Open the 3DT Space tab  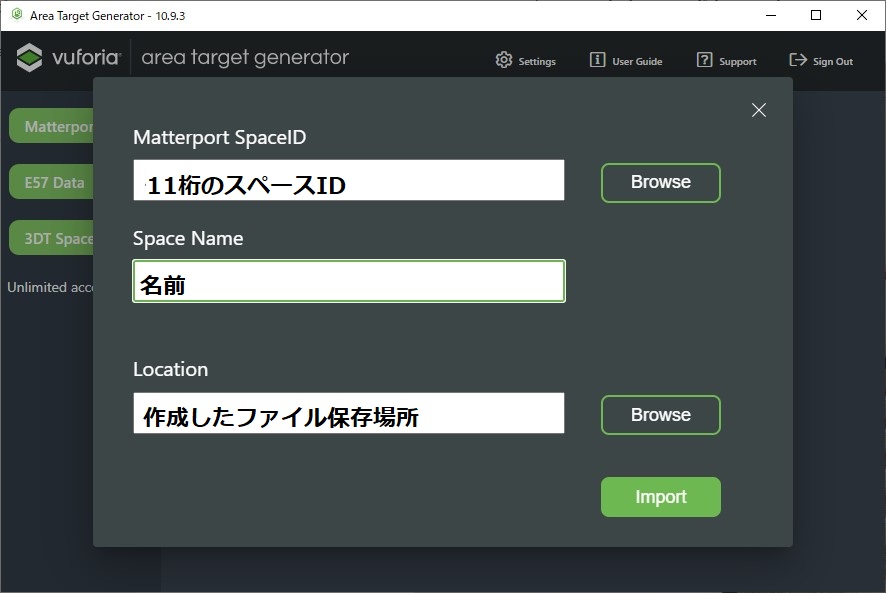tap(52, 239)
